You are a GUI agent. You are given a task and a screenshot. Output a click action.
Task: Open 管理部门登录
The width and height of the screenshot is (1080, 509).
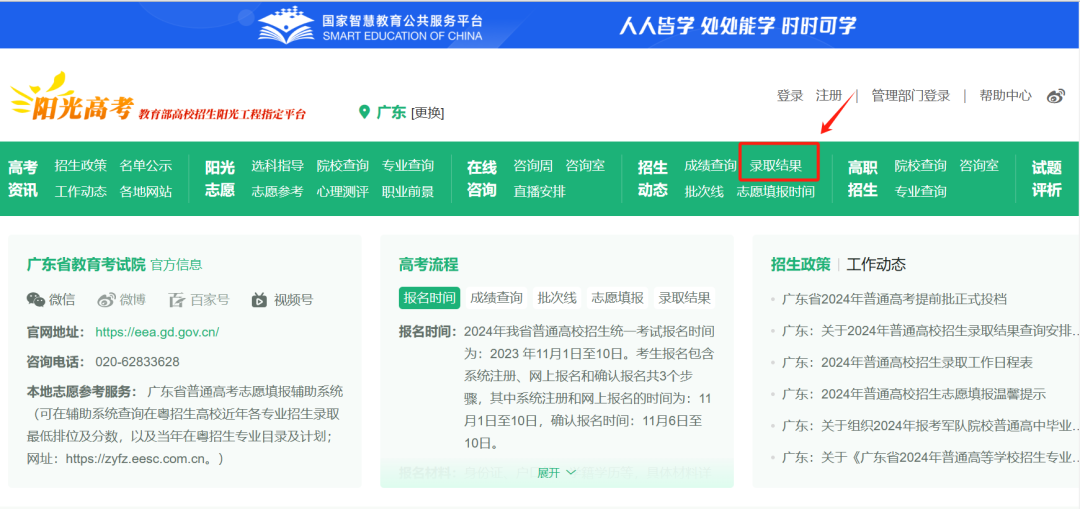coord(911,96)
